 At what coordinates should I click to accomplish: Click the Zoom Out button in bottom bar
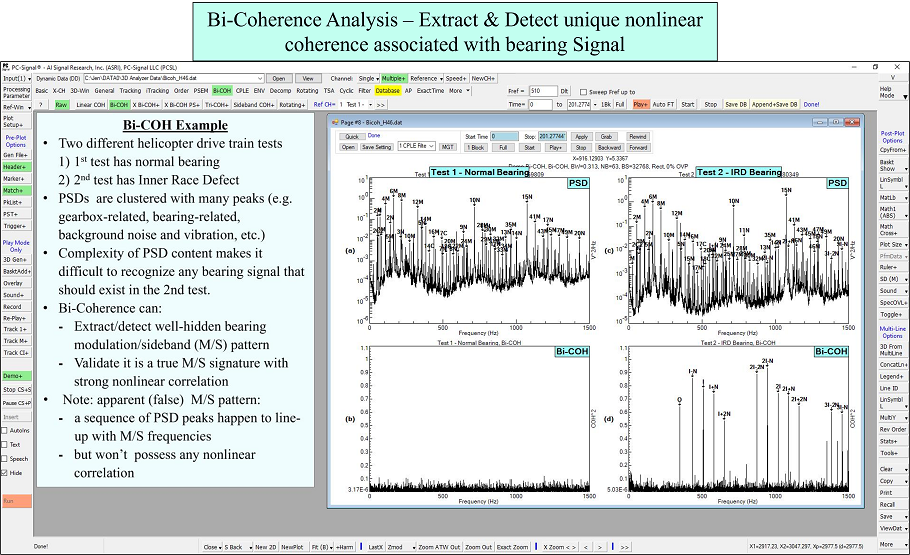[478, 547]
